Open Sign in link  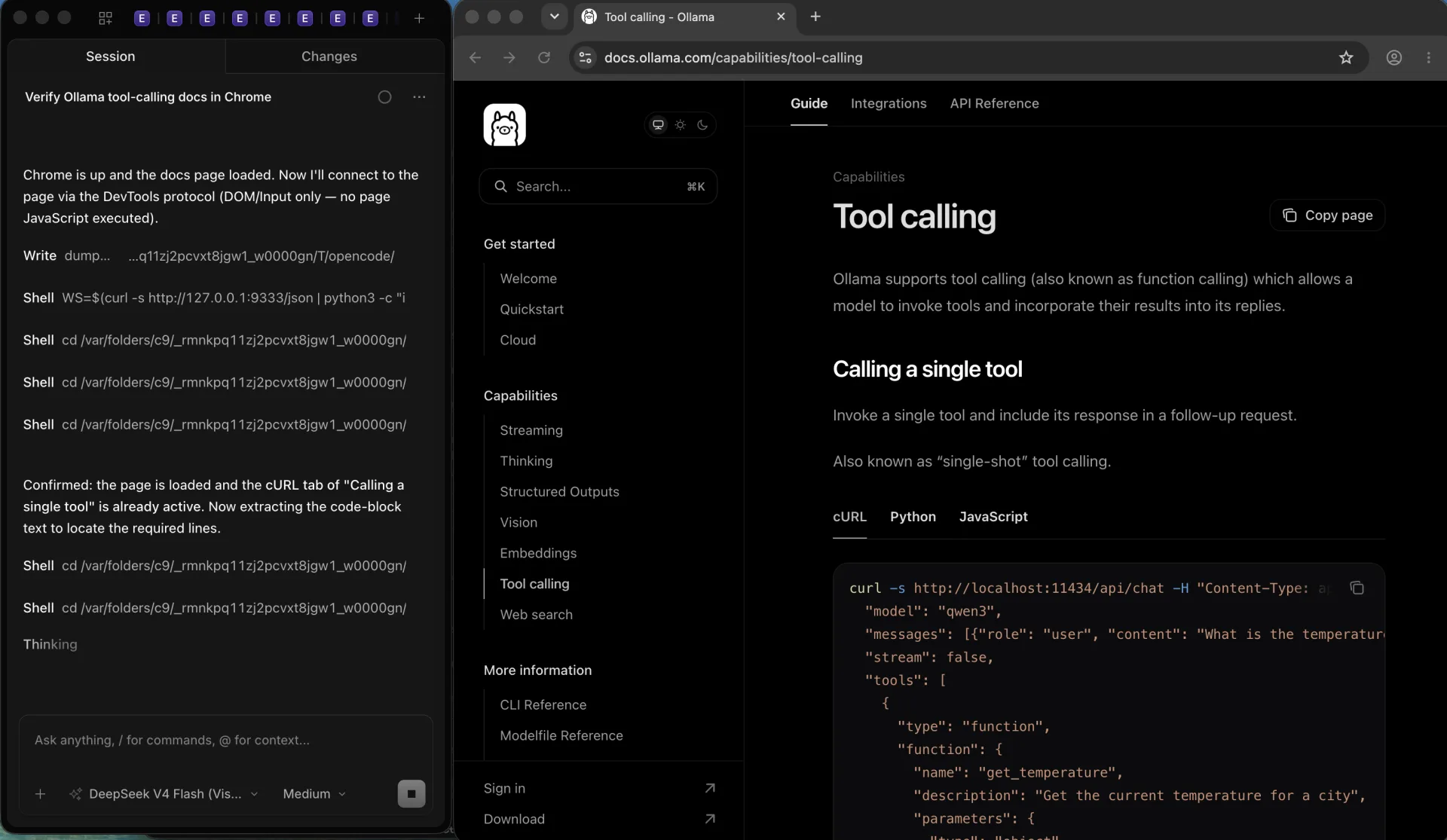pyautogui.click(x=599, y=789)
